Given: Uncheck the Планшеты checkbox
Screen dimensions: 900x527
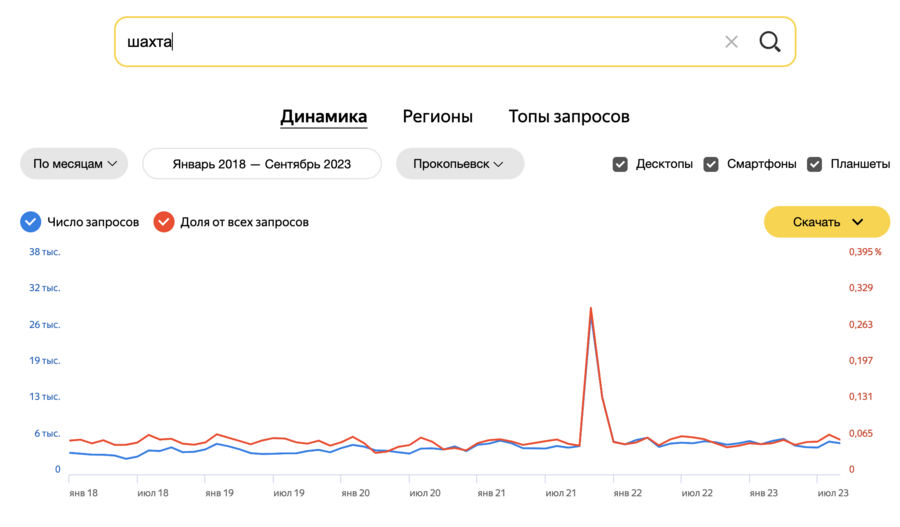Looking at the screenshot, I should click(815, 164).
